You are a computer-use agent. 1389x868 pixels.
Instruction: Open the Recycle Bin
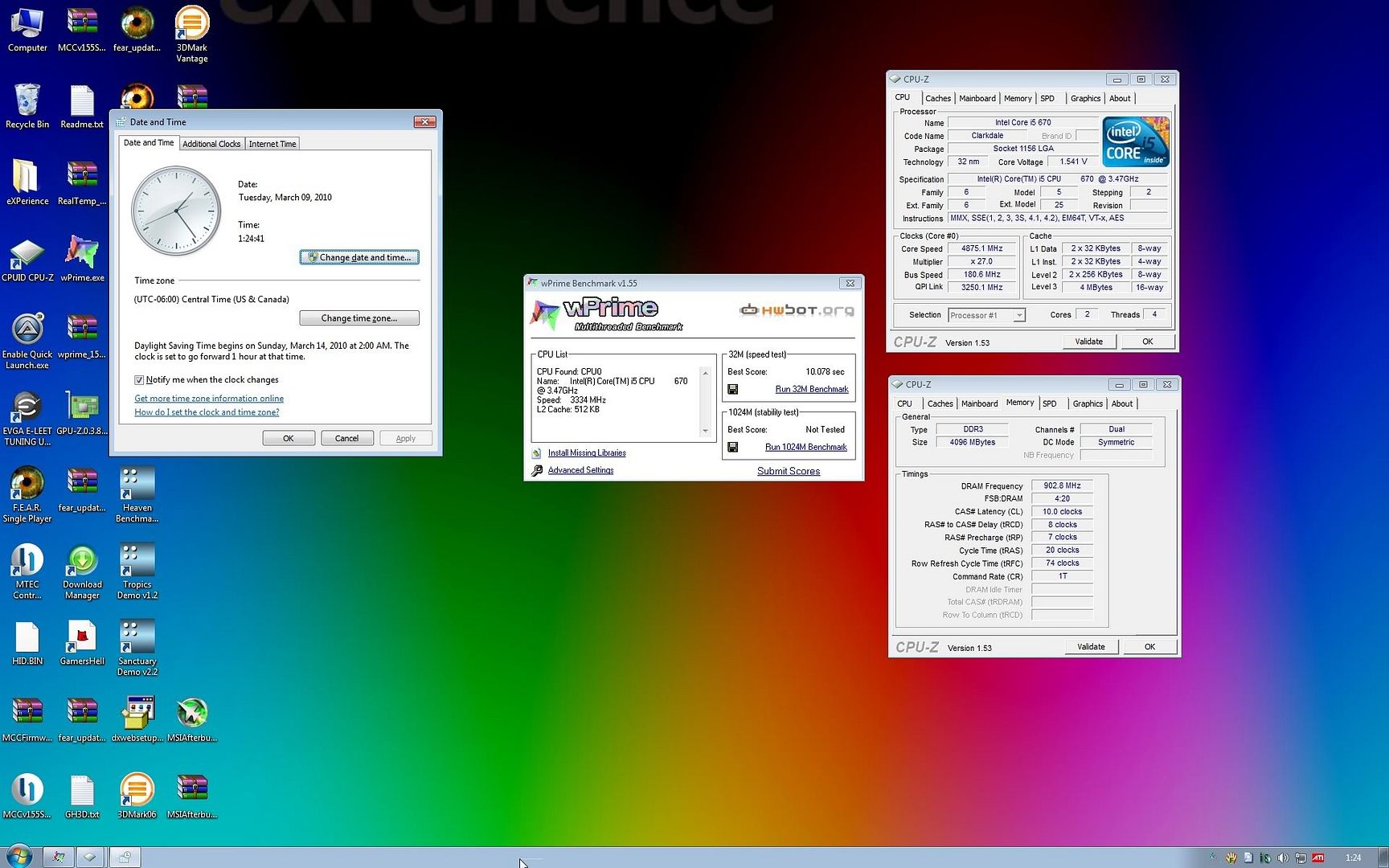pos(27,105)
